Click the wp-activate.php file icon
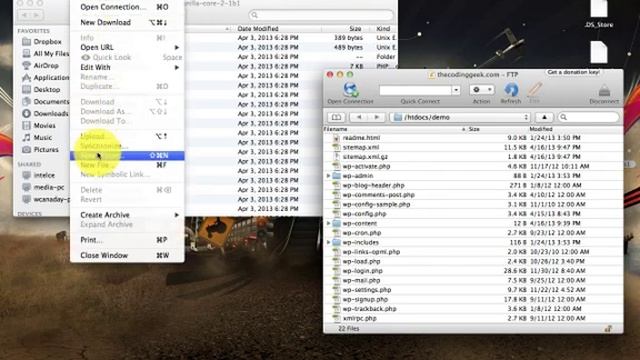 pos(336,167)
